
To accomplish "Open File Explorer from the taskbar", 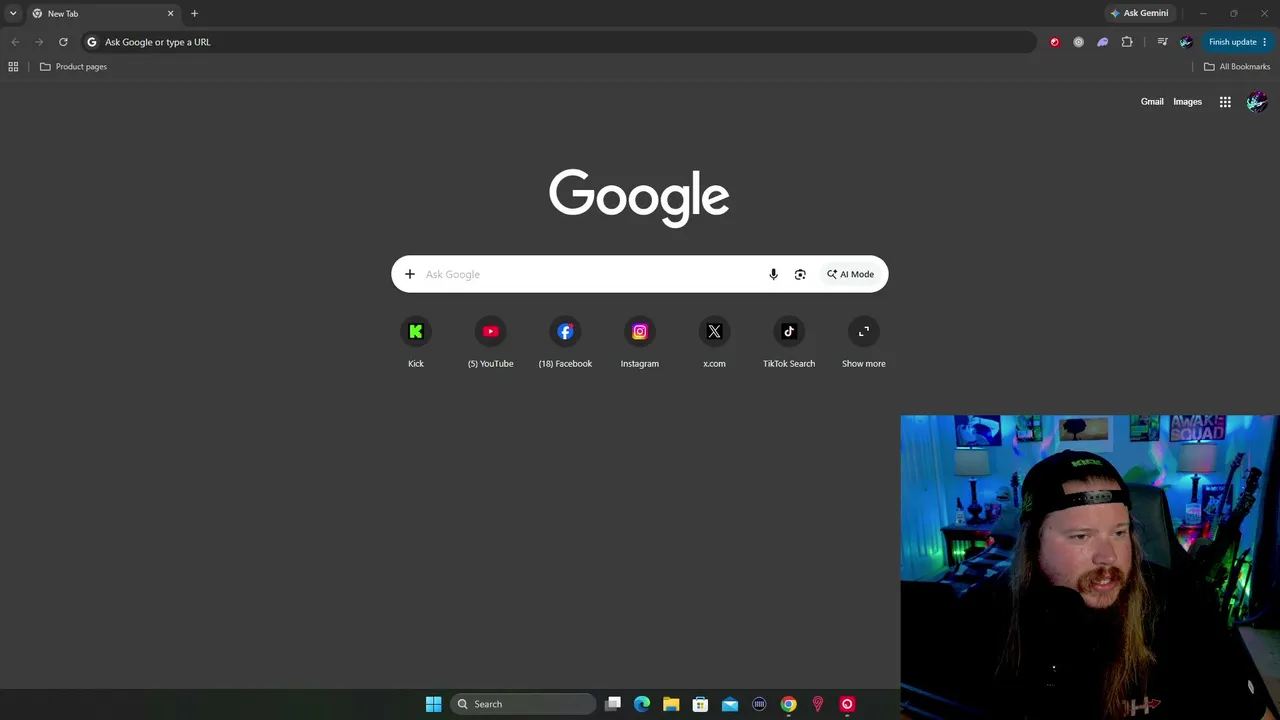I will [x=671, y=704].
